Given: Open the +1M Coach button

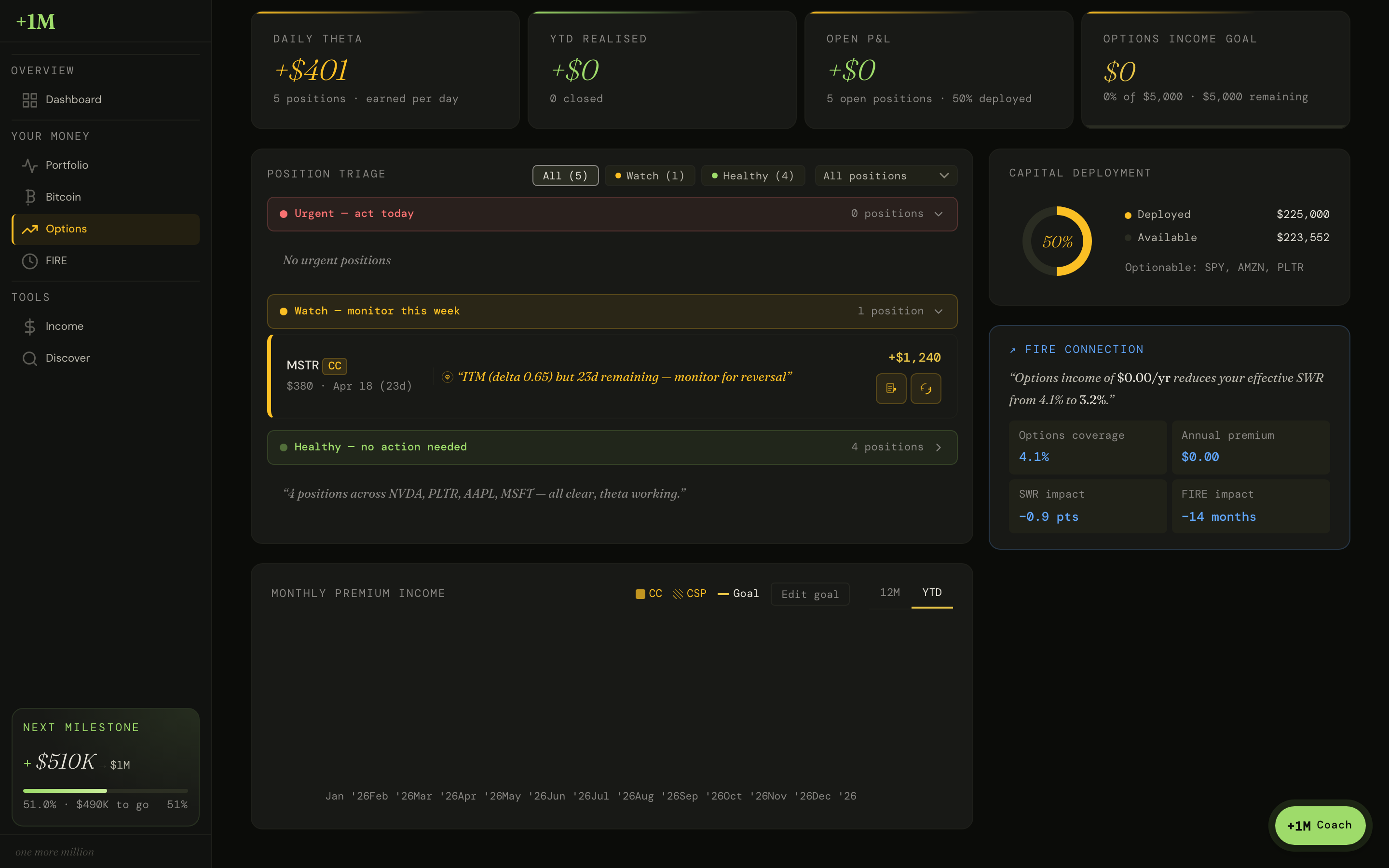Looking at the screenshot, I should [x=1320, y=826].
